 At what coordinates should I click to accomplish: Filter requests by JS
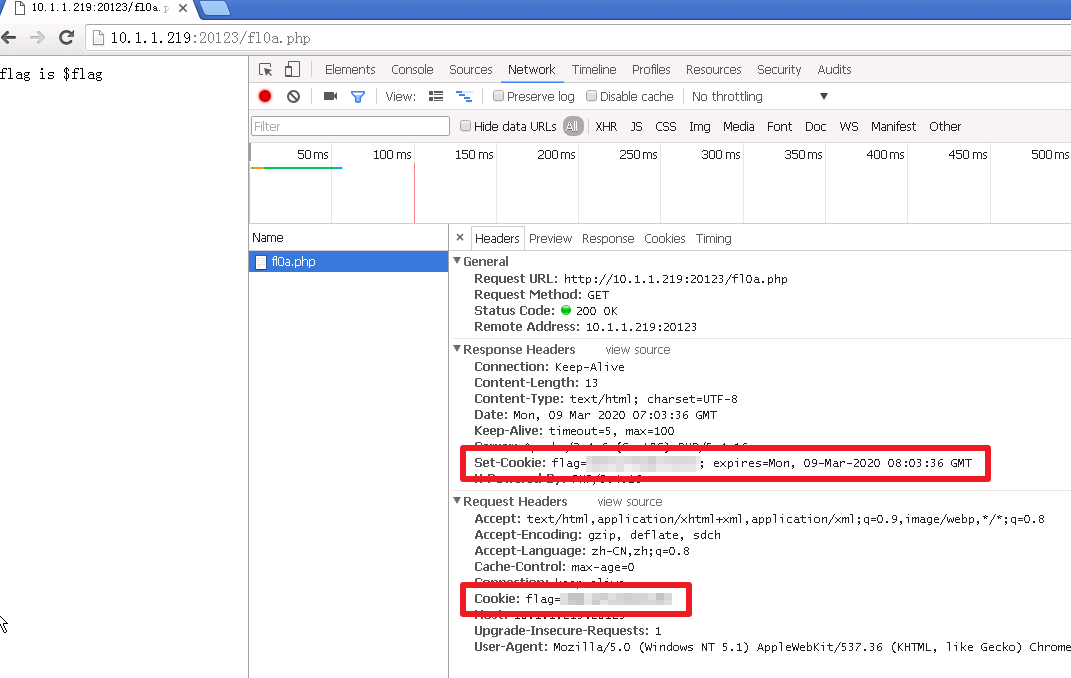point(637,126)
